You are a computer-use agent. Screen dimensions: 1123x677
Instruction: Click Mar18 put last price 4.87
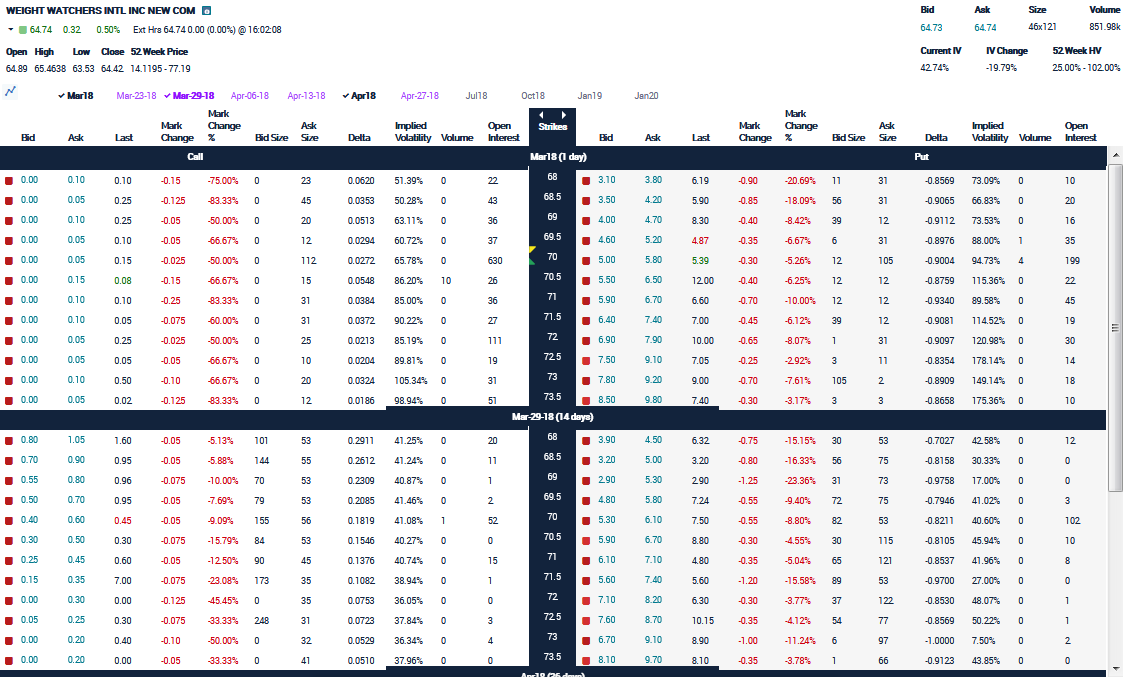click(x=700, y=241)
